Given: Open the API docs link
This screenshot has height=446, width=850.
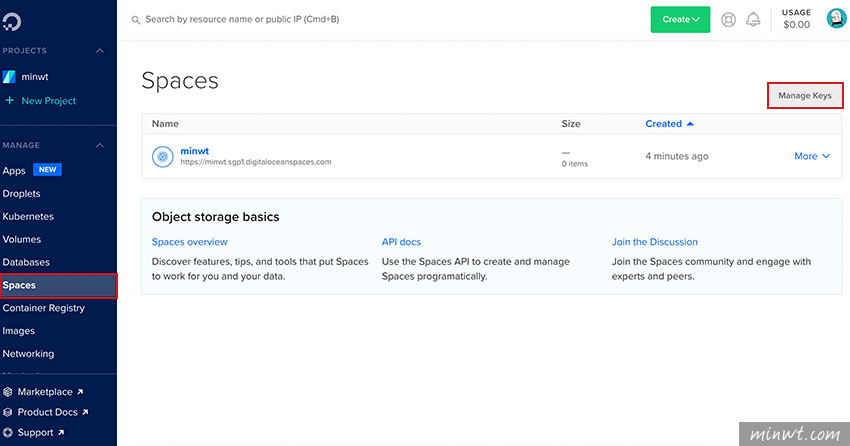Looking at the screenshot, I should point(401,242).
